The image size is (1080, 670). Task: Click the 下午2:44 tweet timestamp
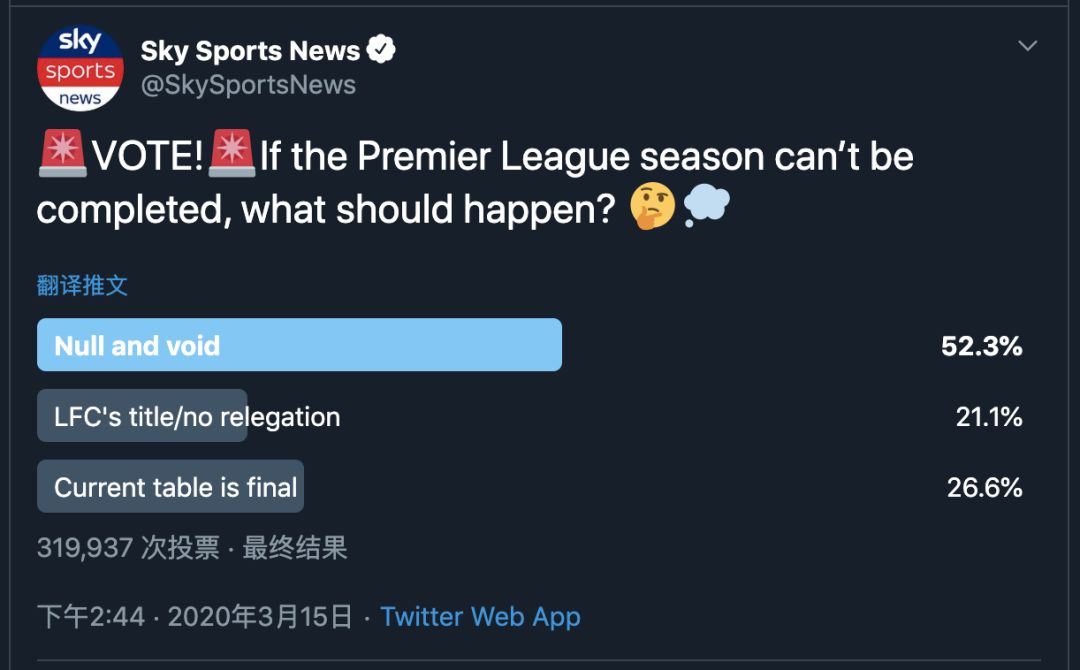click(91, 616)
